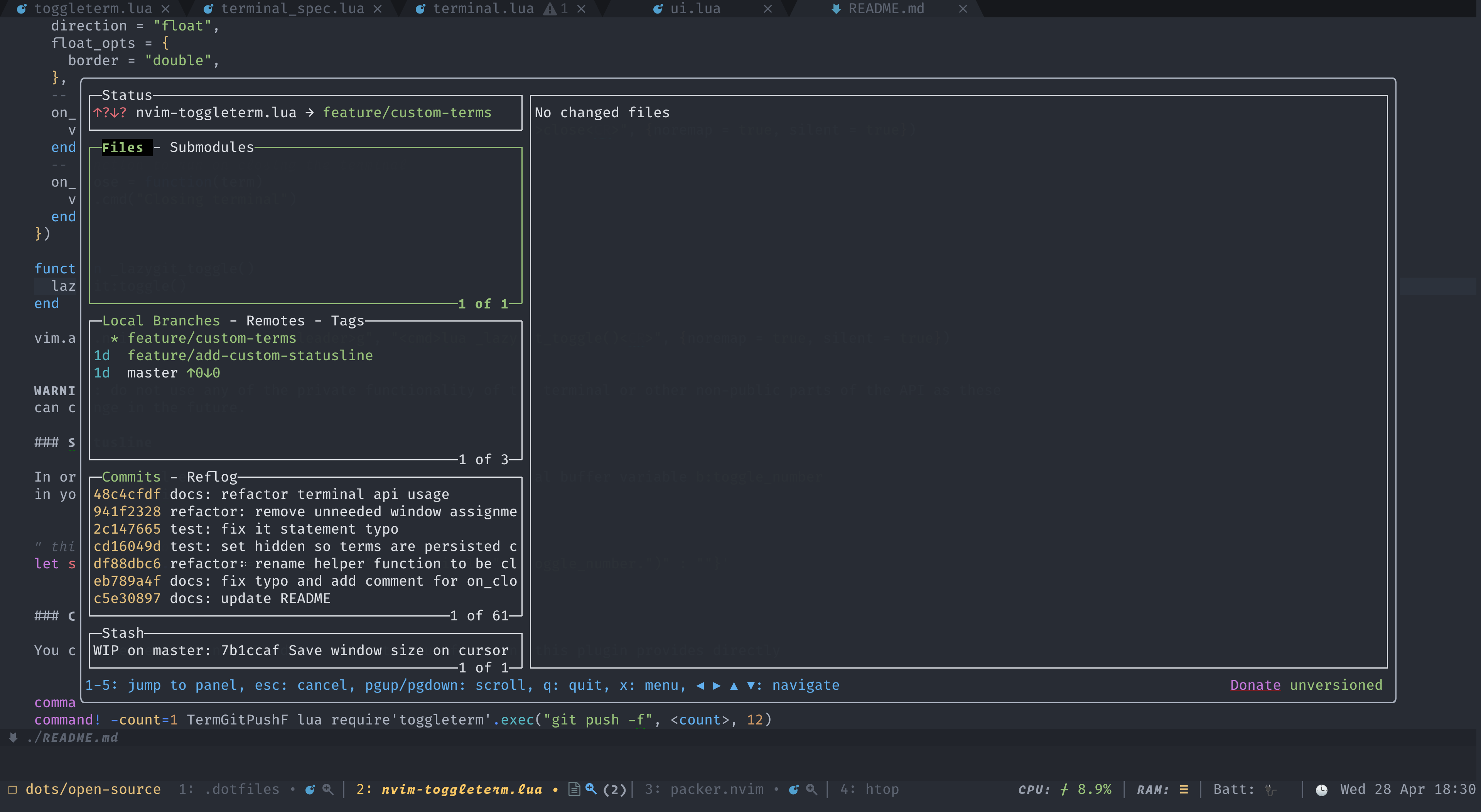
Task: Switch to the Submodules tab
Action: tap(212, 148)
